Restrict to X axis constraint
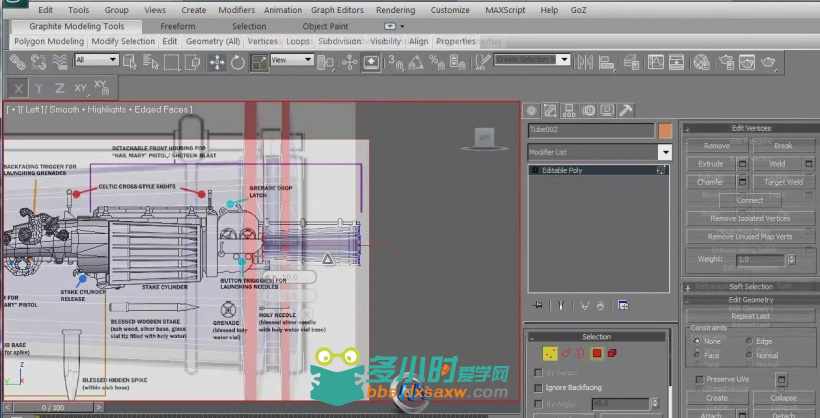820x418 pixels. pyautogui.click(x=18, y=88)
